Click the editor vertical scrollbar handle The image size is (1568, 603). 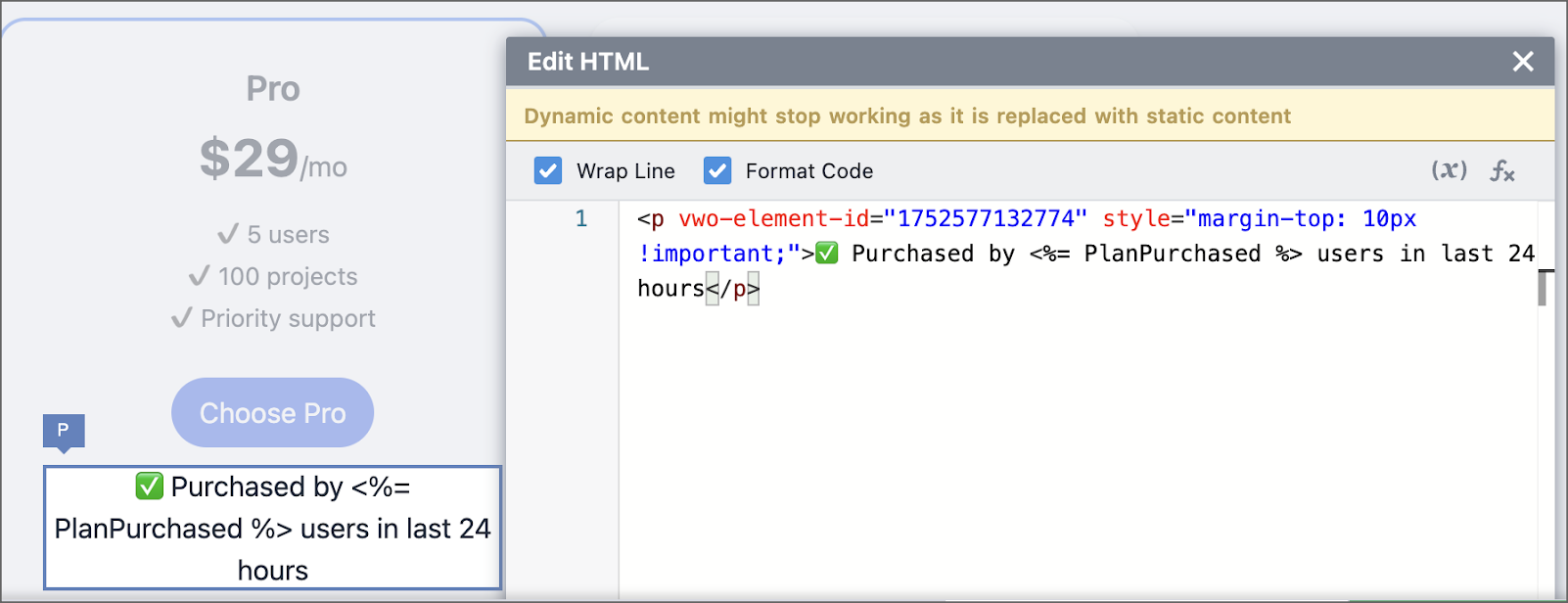(x=1542, y=287)
